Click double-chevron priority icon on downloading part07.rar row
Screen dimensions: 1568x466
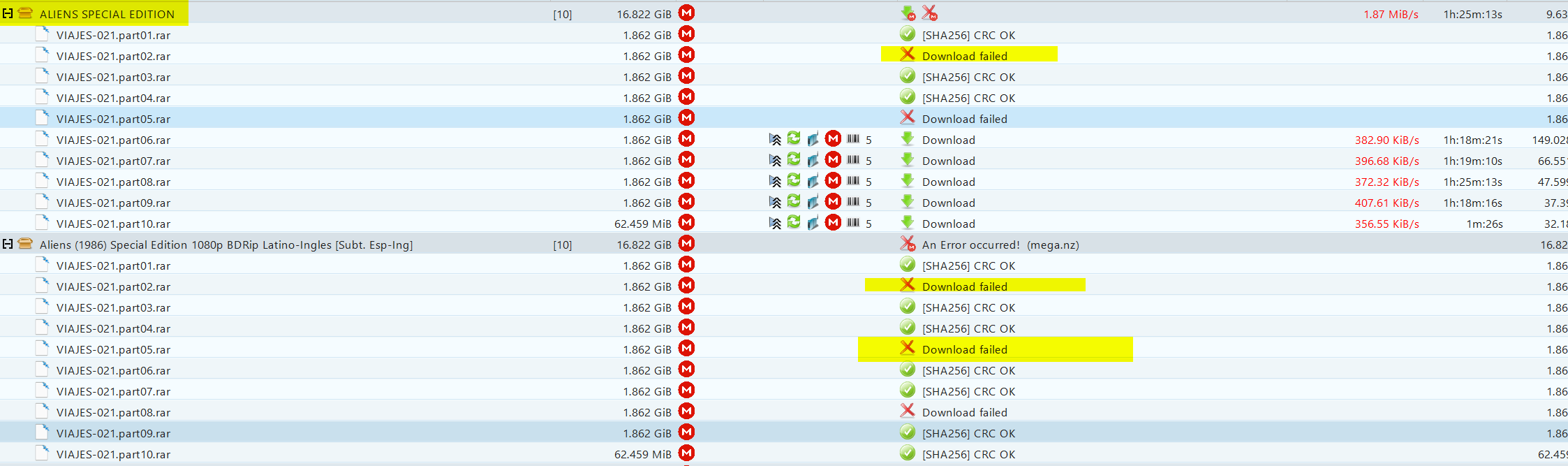click(x=775, y=160)
